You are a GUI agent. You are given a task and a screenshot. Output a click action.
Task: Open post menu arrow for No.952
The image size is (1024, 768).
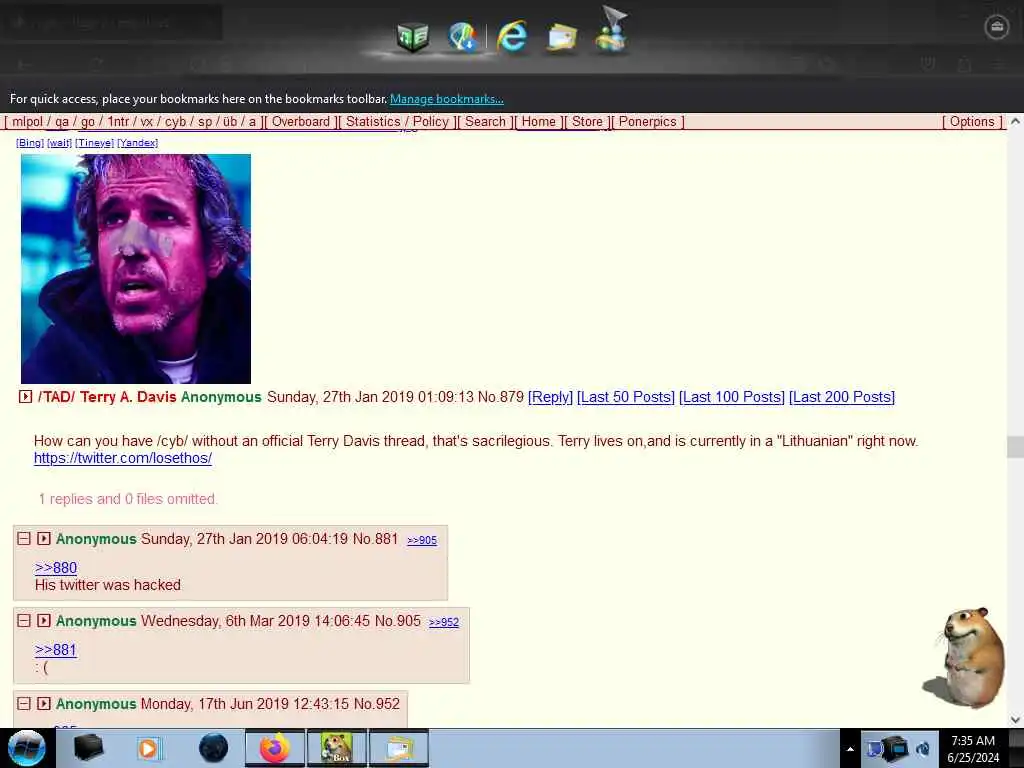click(x=44, y=703)
